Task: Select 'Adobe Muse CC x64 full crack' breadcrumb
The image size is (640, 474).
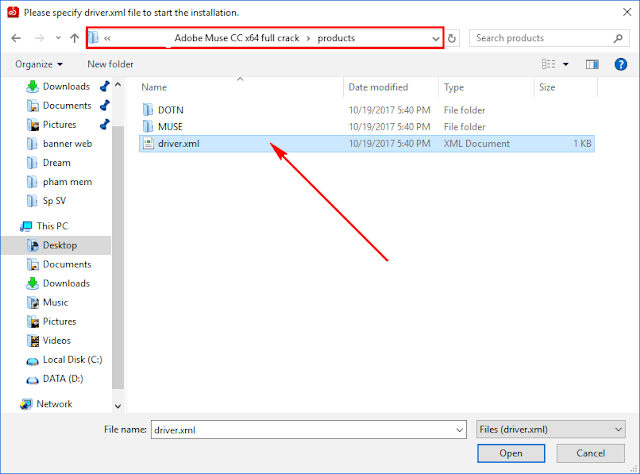Action: [x=237, y=38]
